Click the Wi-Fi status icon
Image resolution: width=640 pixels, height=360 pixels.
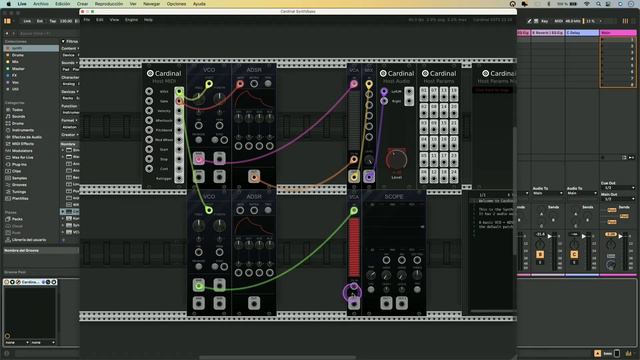pos(587,4)
